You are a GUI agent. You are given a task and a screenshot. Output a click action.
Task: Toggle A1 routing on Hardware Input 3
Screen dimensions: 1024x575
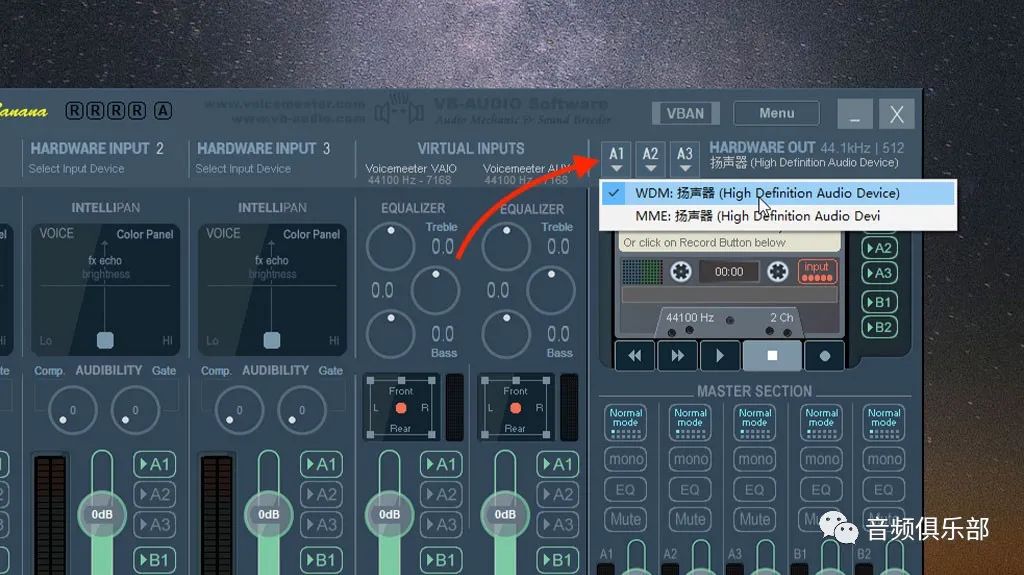(321, 465)
